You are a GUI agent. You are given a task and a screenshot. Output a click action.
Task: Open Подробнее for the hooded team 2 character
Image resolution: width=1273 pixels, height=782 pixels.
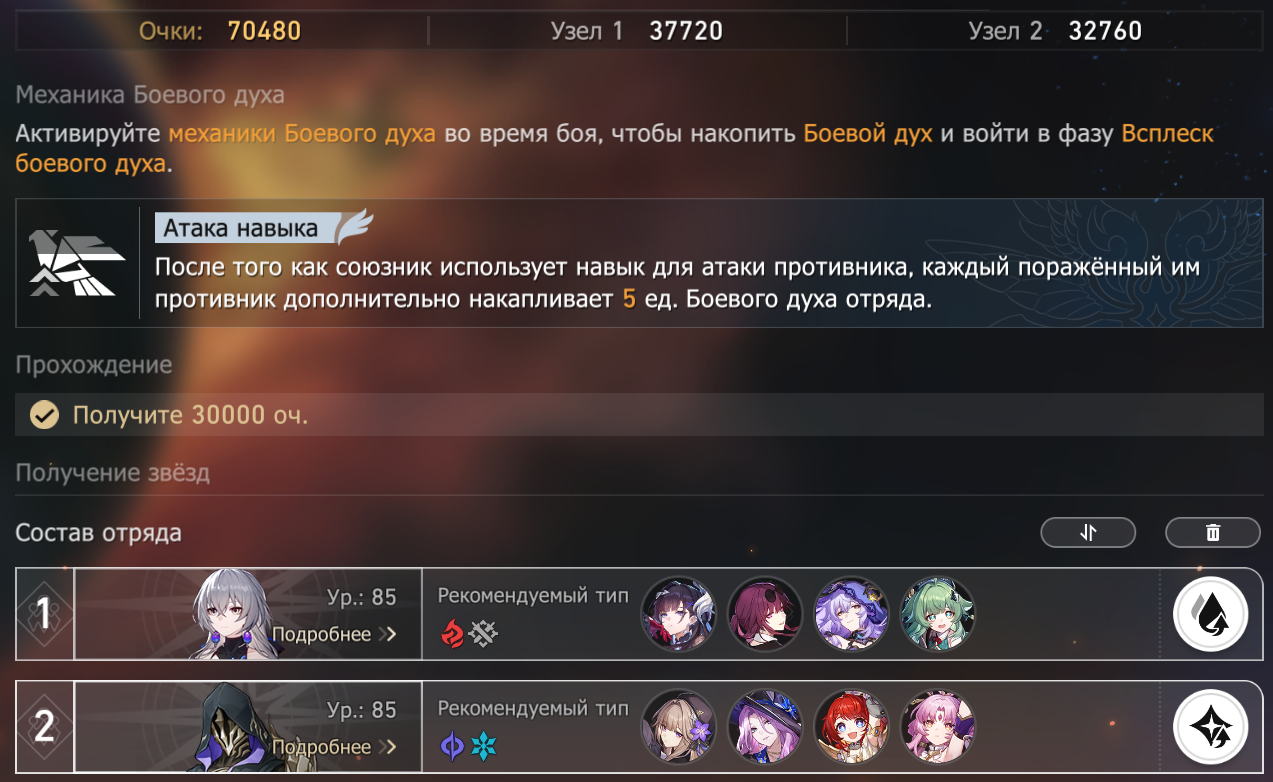coord(334,748)
